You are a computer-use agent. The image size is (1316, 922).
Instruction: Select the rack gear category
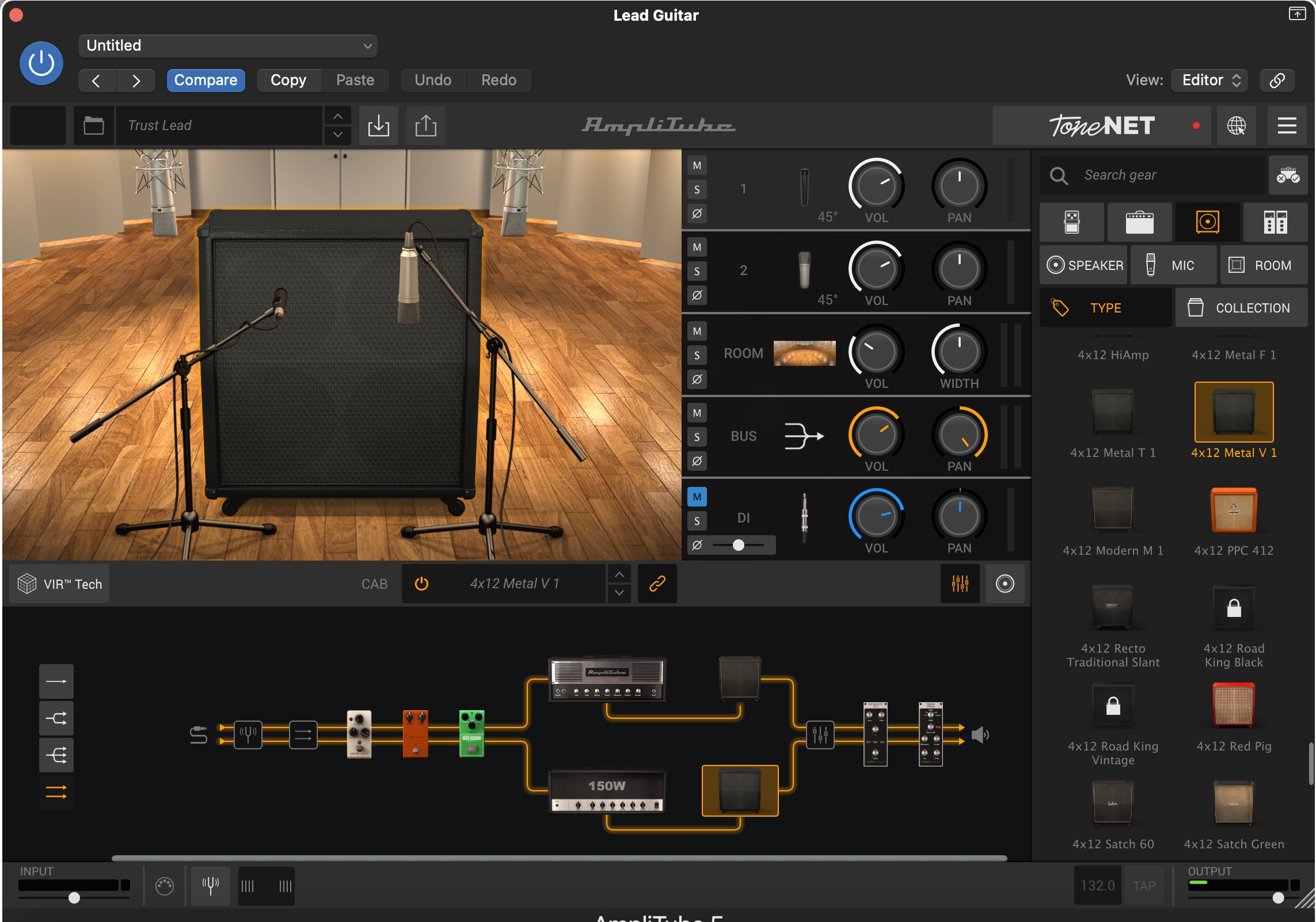tap(1275, 222)
